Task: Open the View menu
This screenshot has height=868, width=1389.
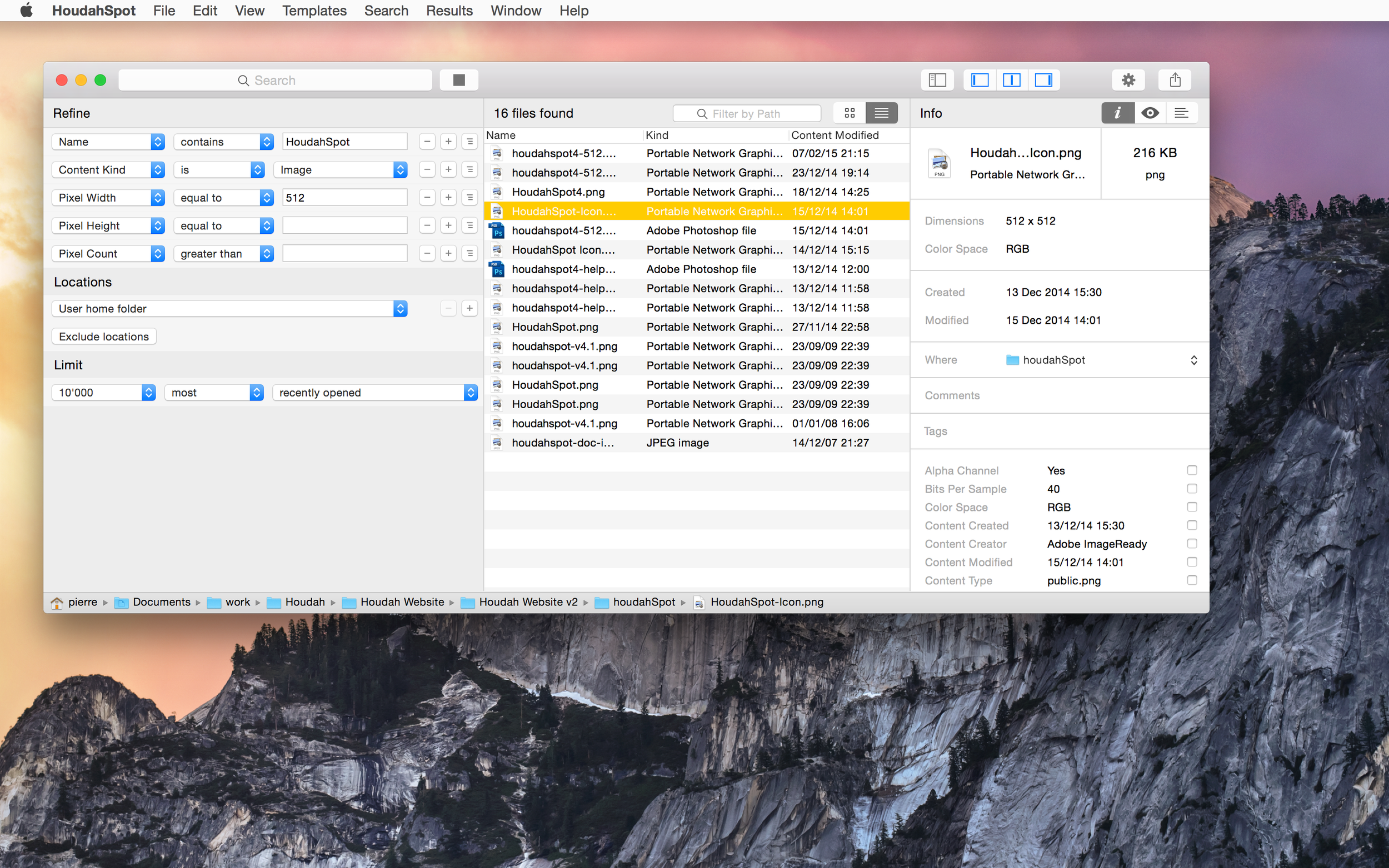Action: [x=249, y=11]
